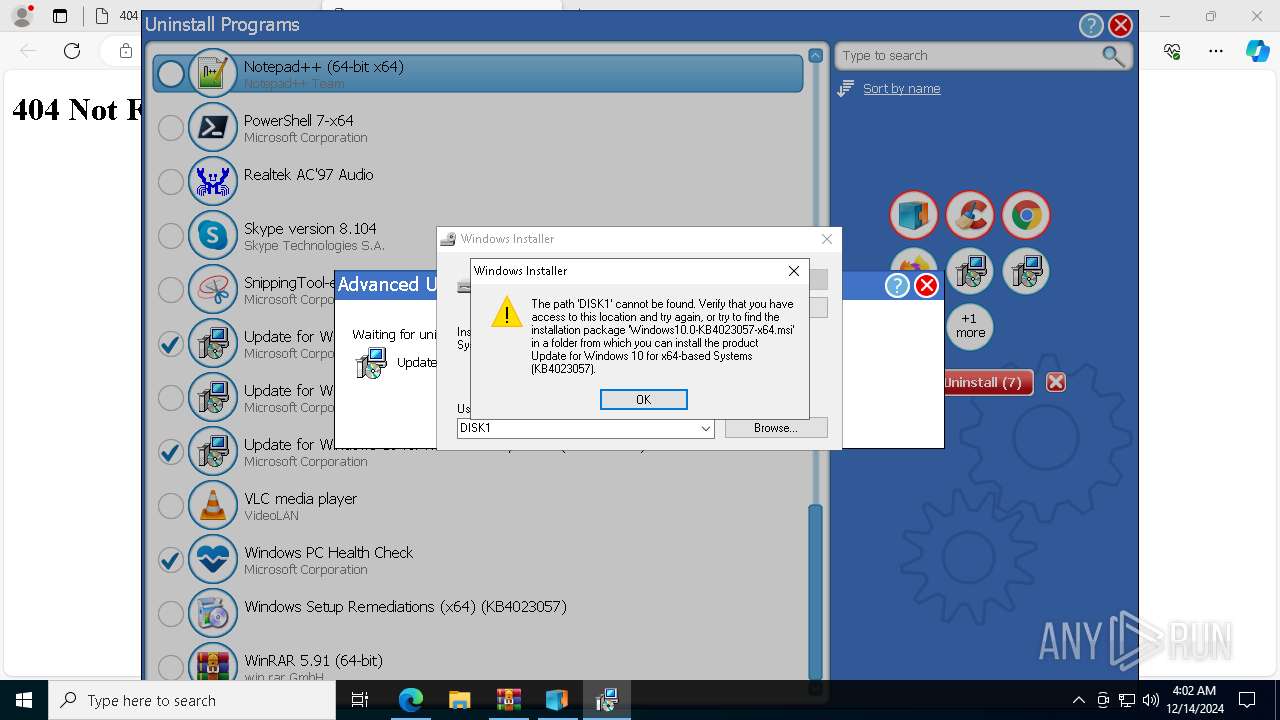The height and width of the screenshot is (720, 1280).
Task: Expand the +1 more selected programs bubble
Action: pos(970,326)
